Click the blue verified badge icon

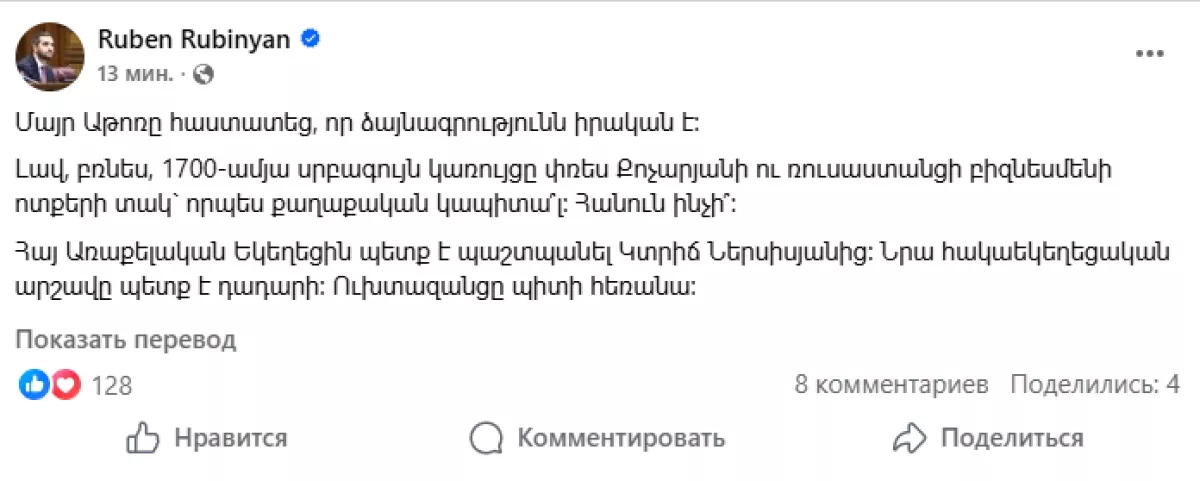[x=312, y=39]
